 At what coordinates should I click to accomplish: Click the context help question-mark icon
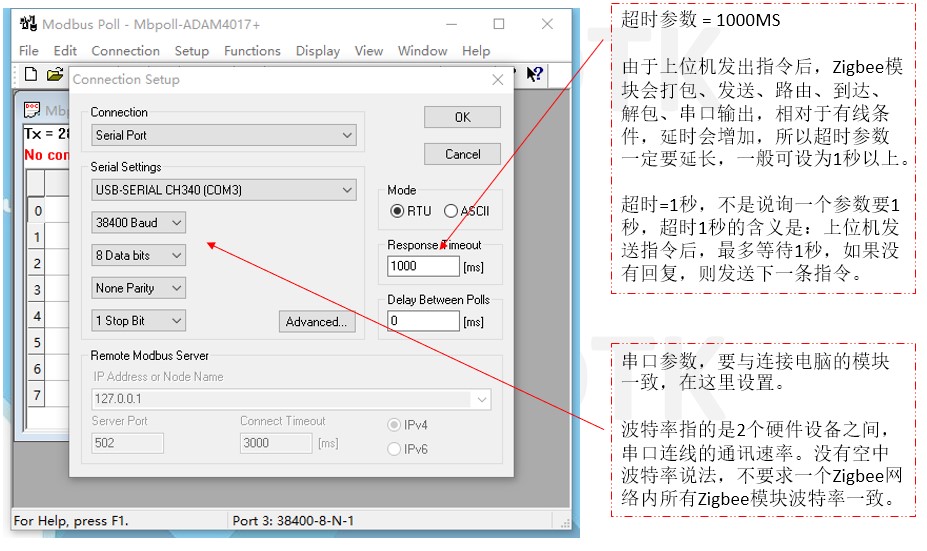click(534, 74)
